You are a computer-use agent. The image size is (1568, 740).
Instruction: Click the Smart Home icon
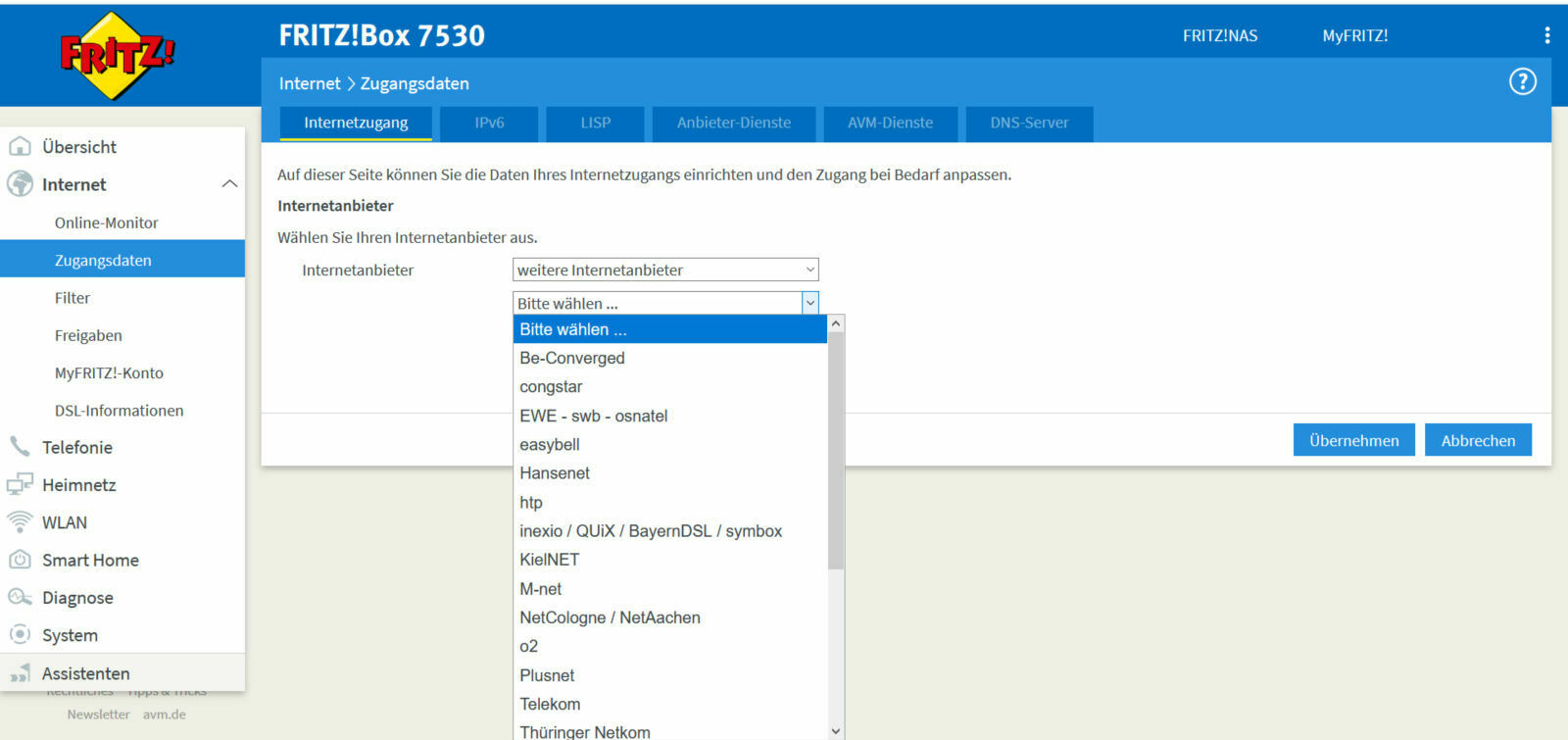click(x=20, y=560)
